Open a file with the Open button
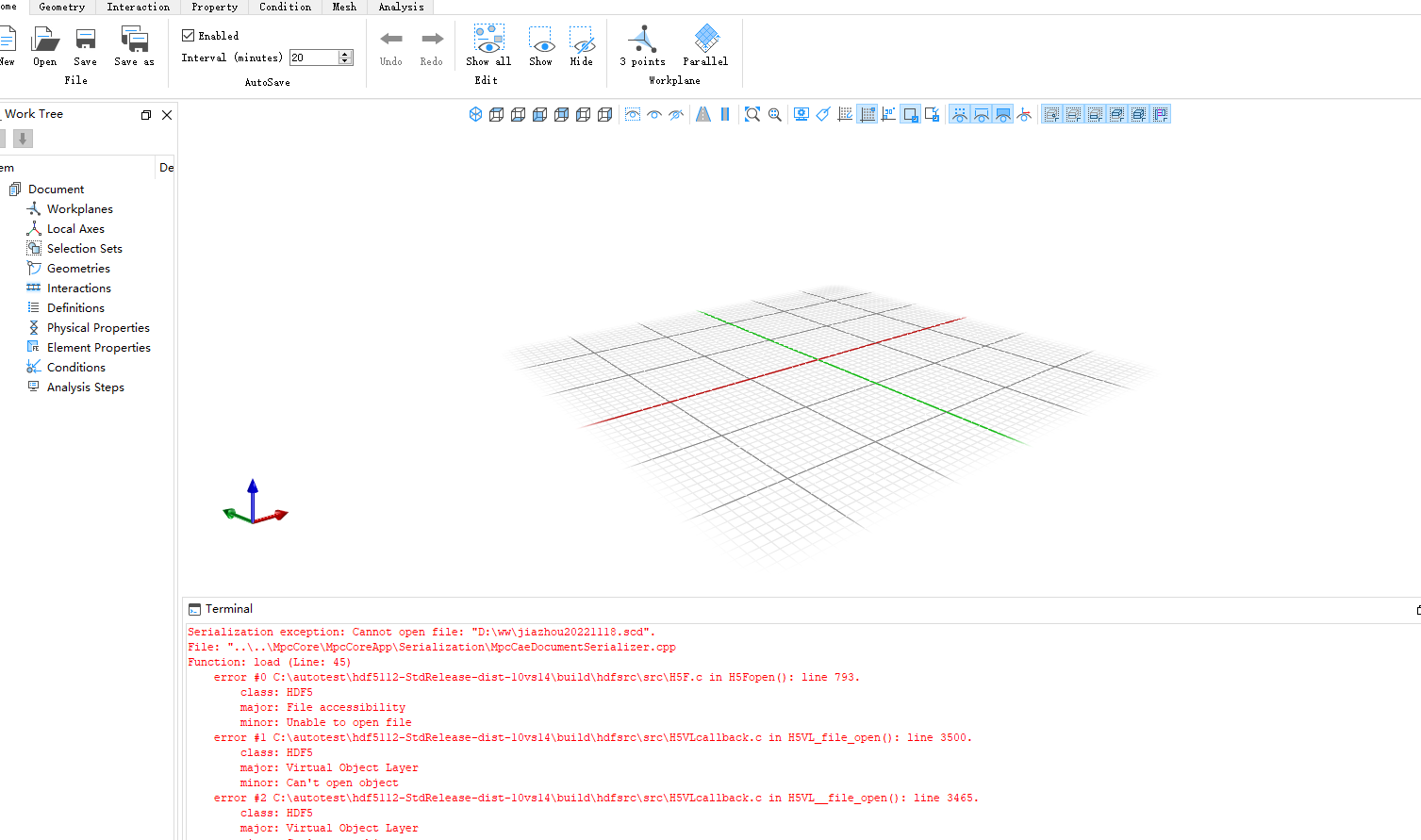 [44, 46]
